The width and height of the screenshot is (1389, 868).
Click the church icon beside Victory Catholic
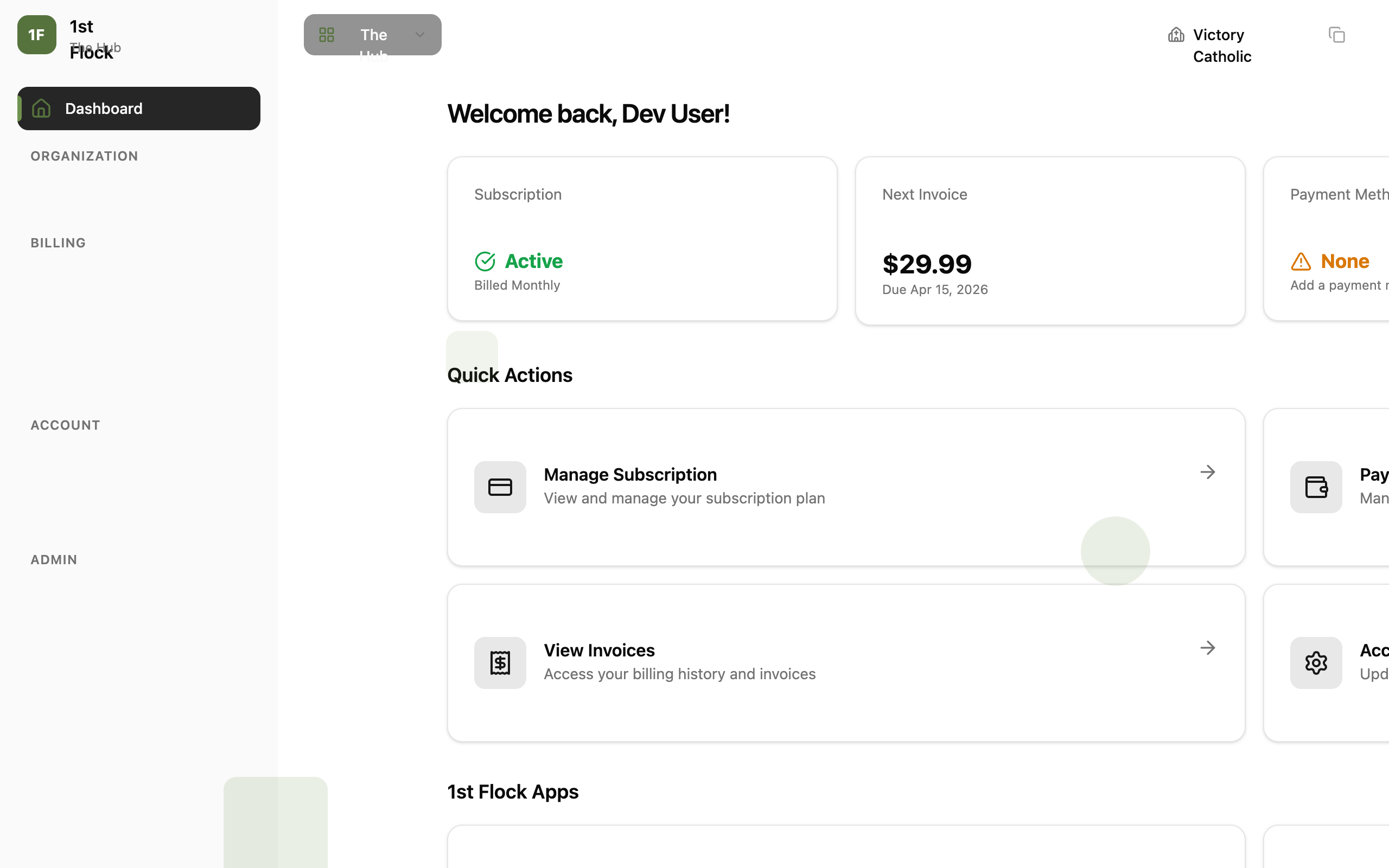click(1176, 35)
